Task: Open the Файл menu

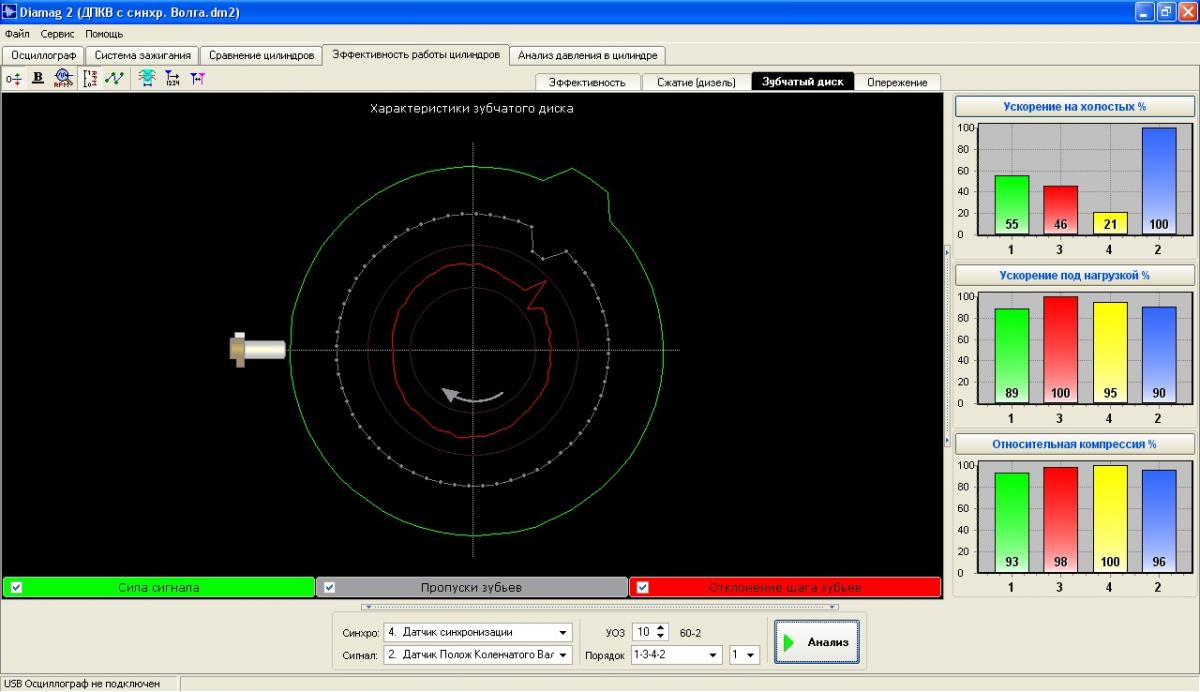Action: pos(17,34)
